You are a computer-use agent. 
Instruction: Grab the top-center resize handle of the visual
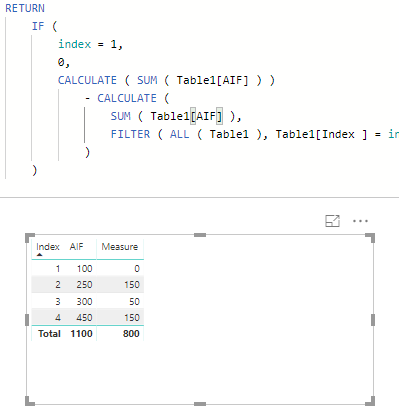pyautogui.click(x=200, y=235)
